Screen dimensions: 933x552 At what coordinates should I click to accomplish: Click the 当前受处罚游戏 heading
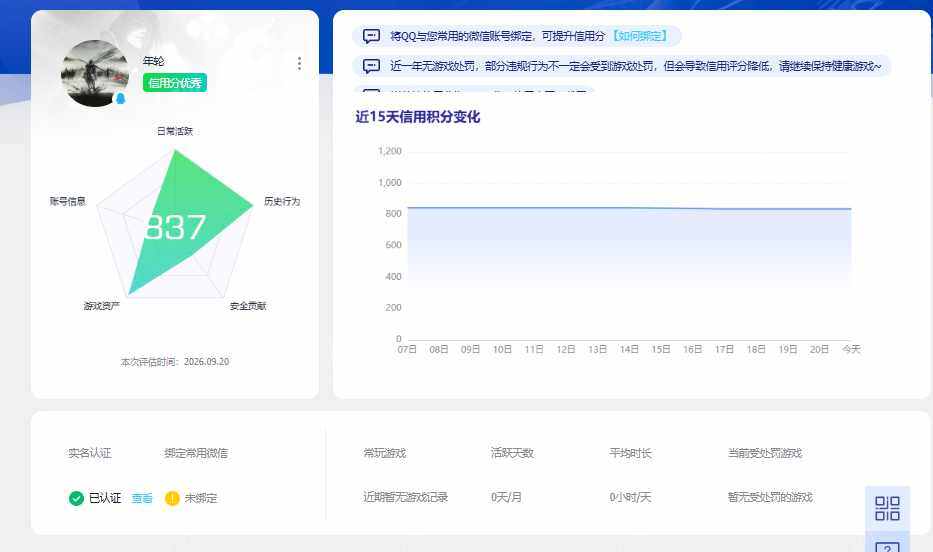click(x=765, y=453)
